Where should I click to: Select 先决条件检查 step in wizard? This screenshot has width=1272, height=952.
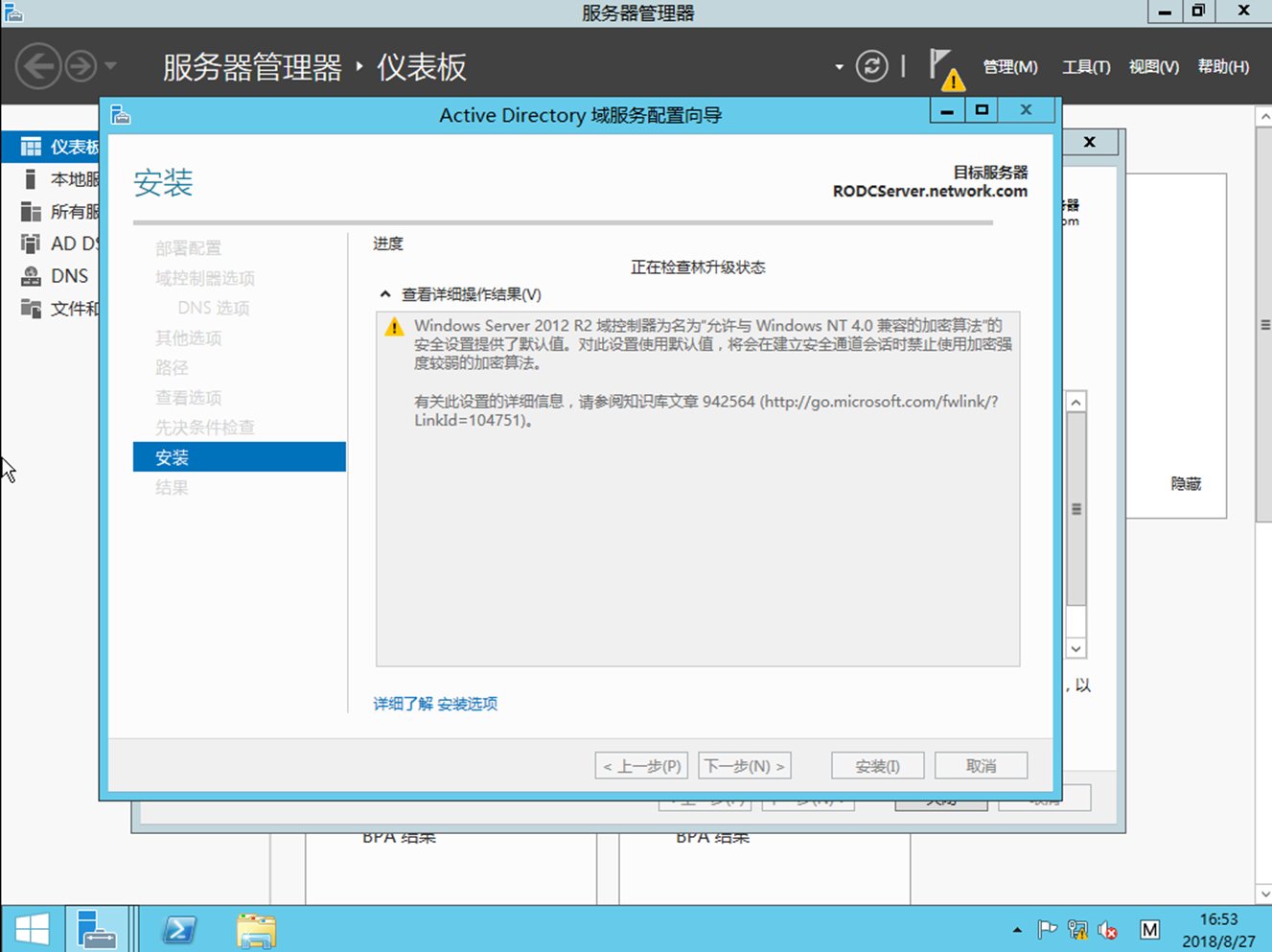[x=205, y=428]
